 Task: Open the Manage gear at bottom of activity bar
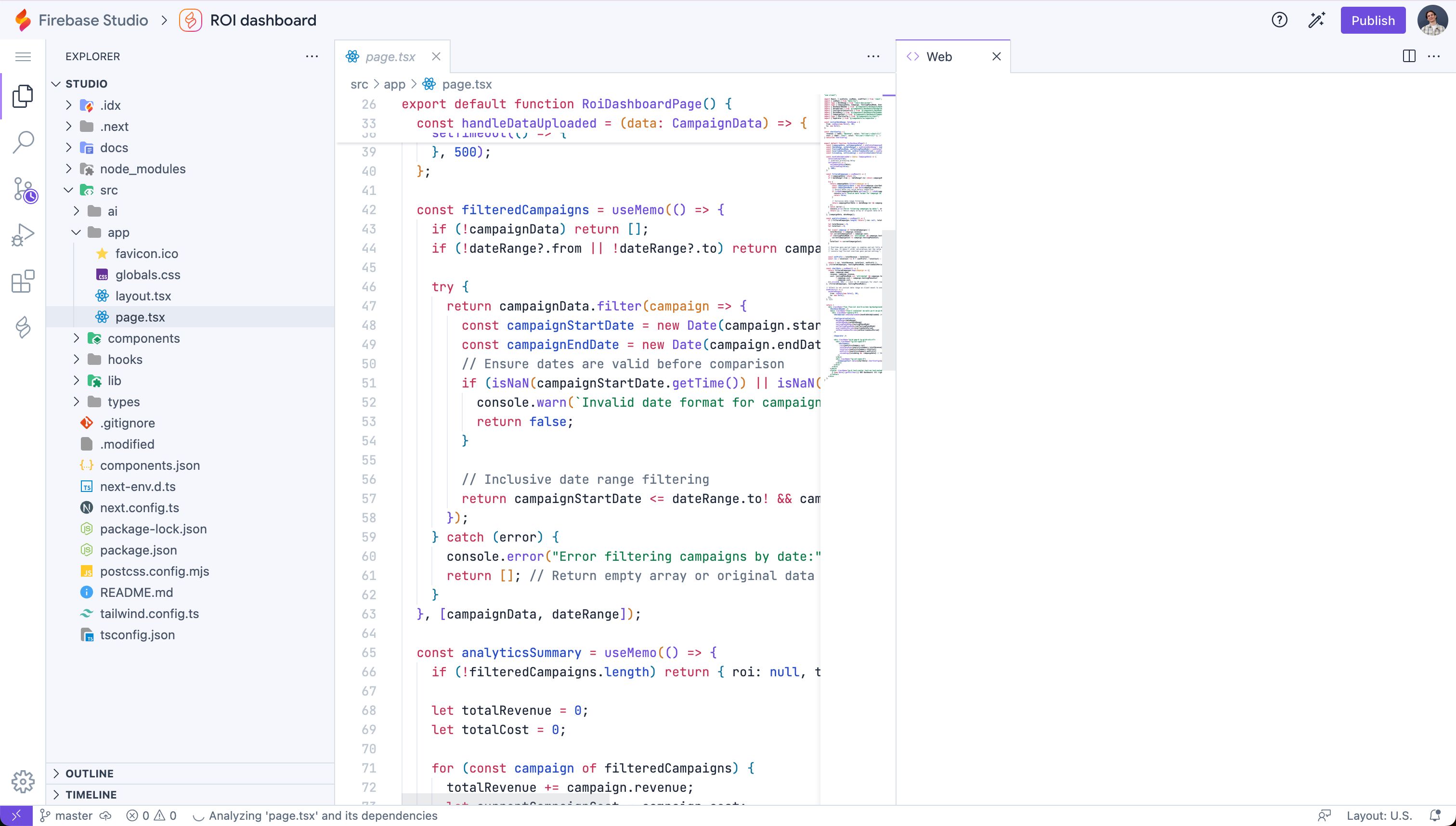tap(23, 781)
